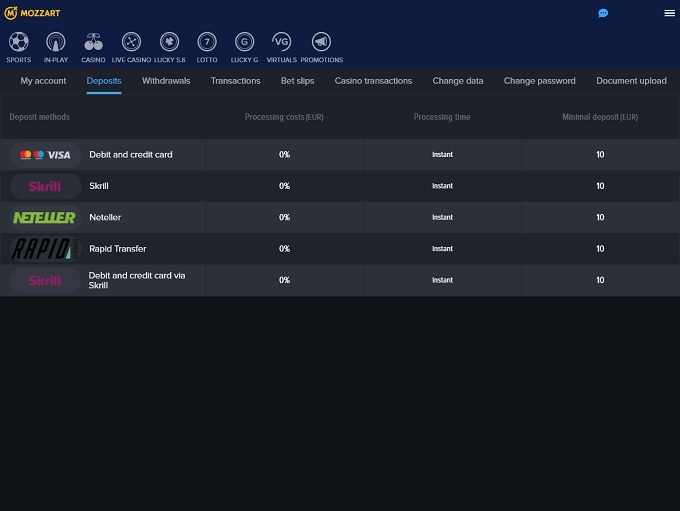Open the Casino cherries icon
This screenshot has height=511, width=680.
click(x=93, y=42)
